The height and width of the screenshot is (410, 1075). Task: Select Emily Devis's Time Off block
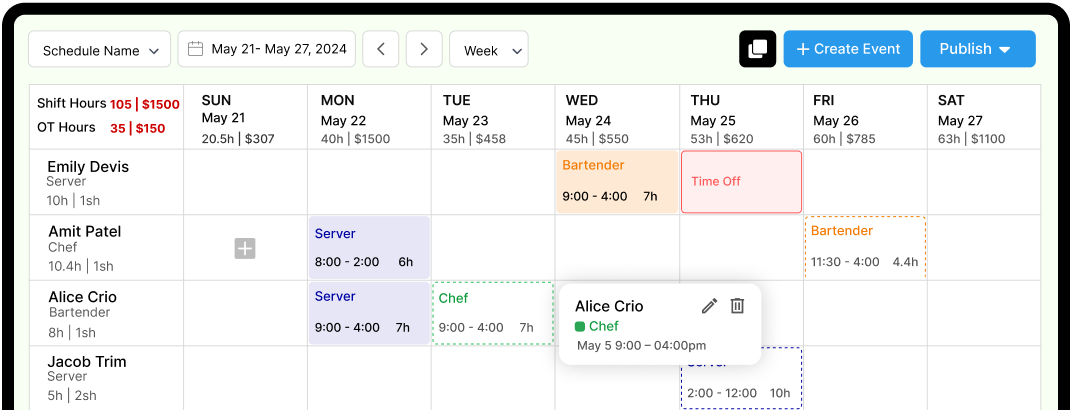[741, 182]
